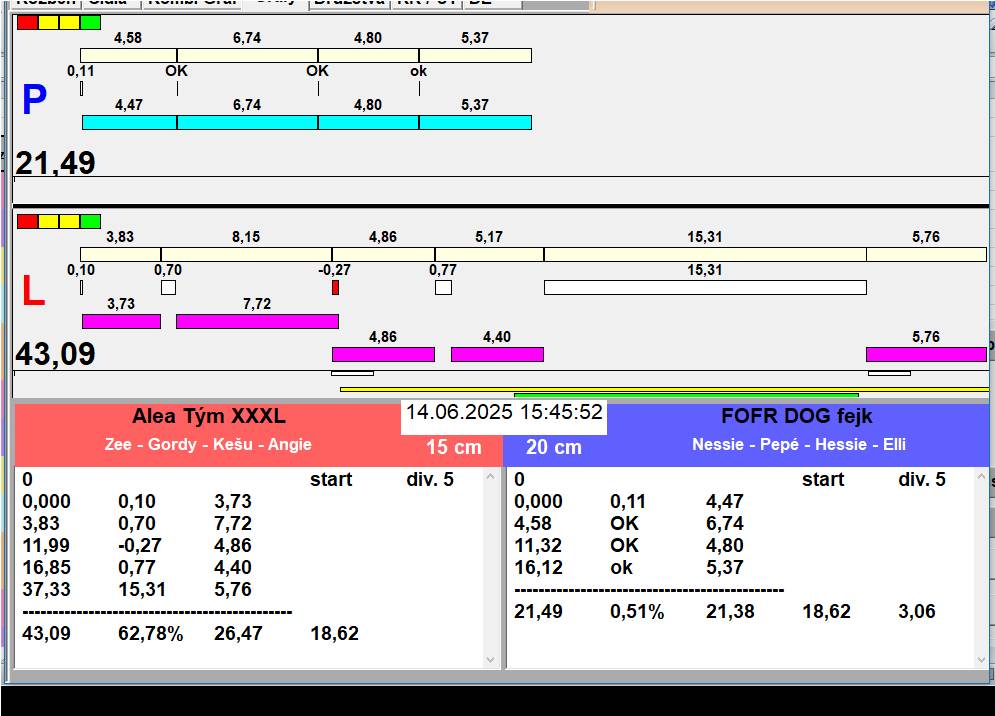Select the red -0,27 fault marker in lane L
This screenshot has height=716, width=995.
click(x=335, y=287)
